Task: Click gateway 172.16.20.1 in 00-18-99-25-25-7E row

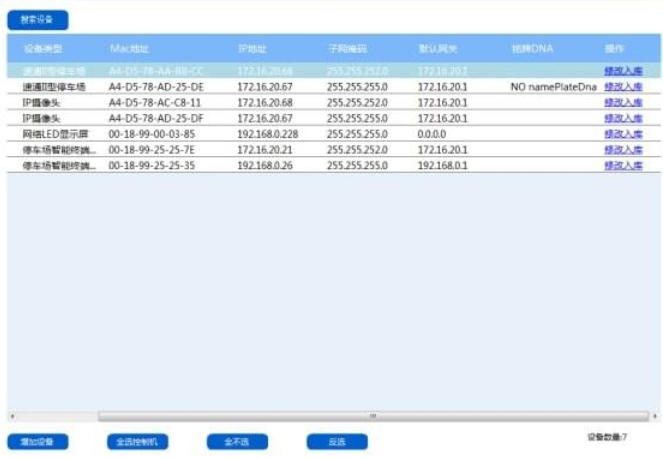Action: [442, 150]
